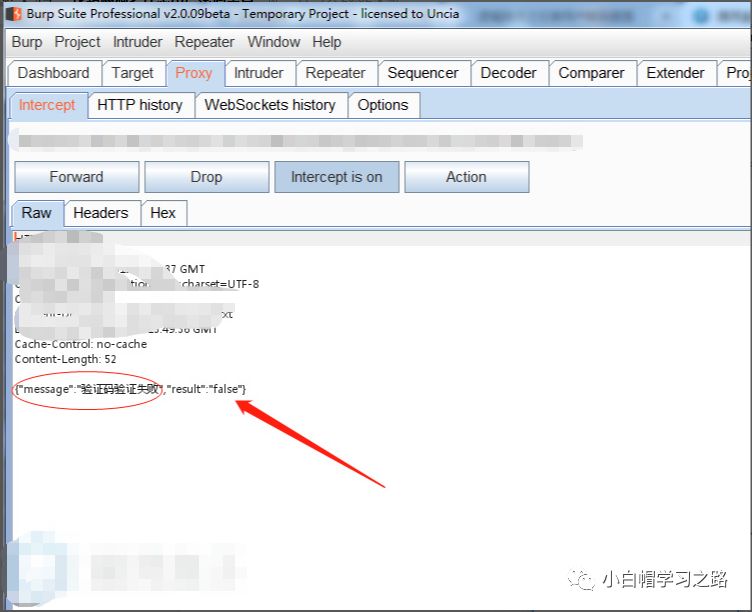Select the Proxy tab
The width and height of the screenshot is (752, 612).
pyautogui.click(x=194, y=73)
